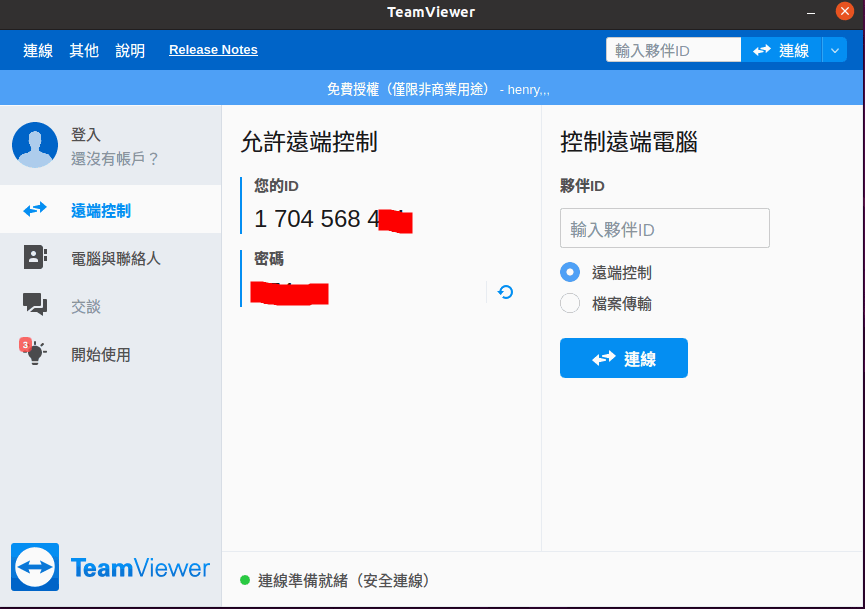The width and height of the screenshot is (865, 609).
Task: Focus the top bar 輸入夥伴ID field
Action: click(x=673, y=50)
